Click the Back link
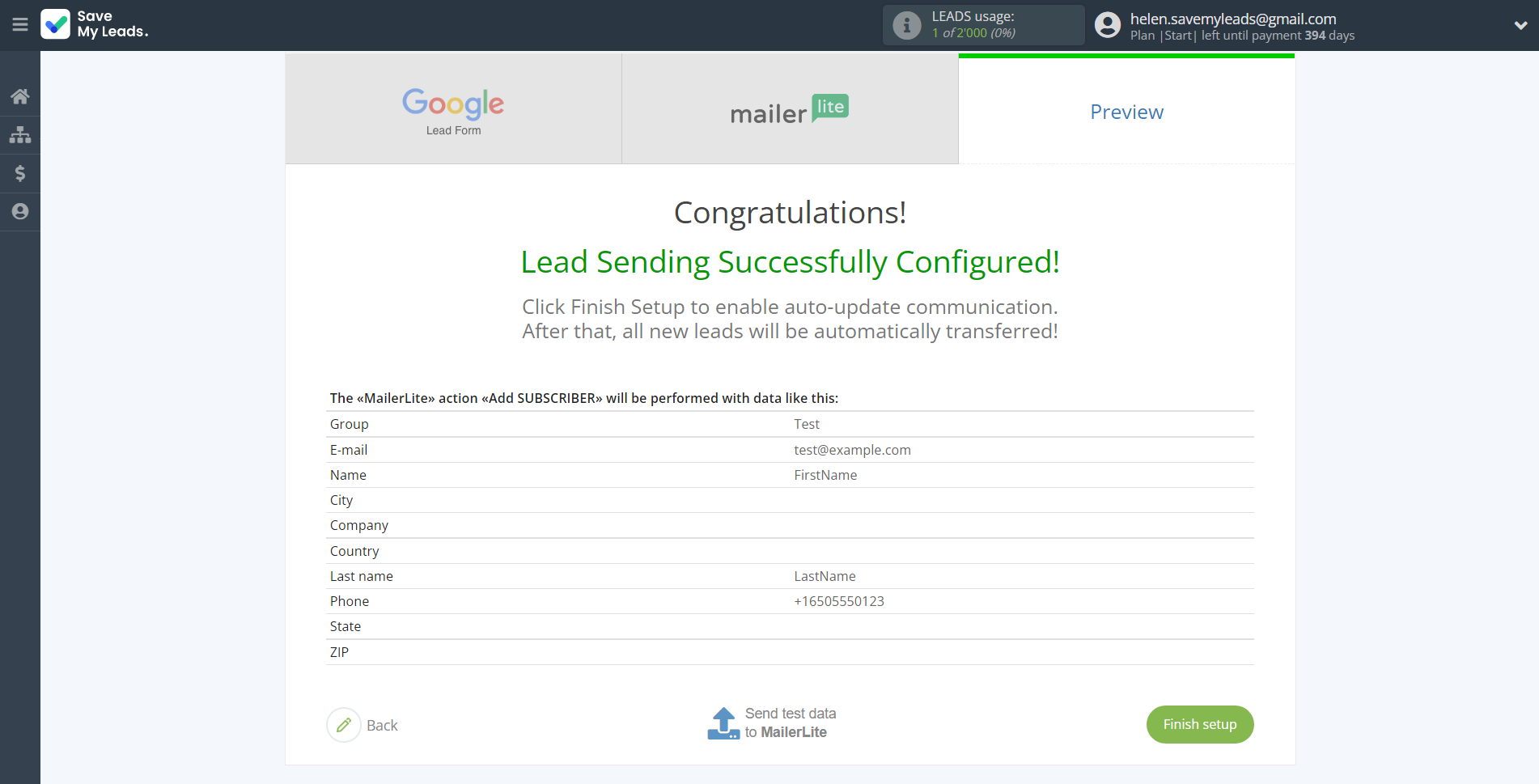 click(382, 725)
